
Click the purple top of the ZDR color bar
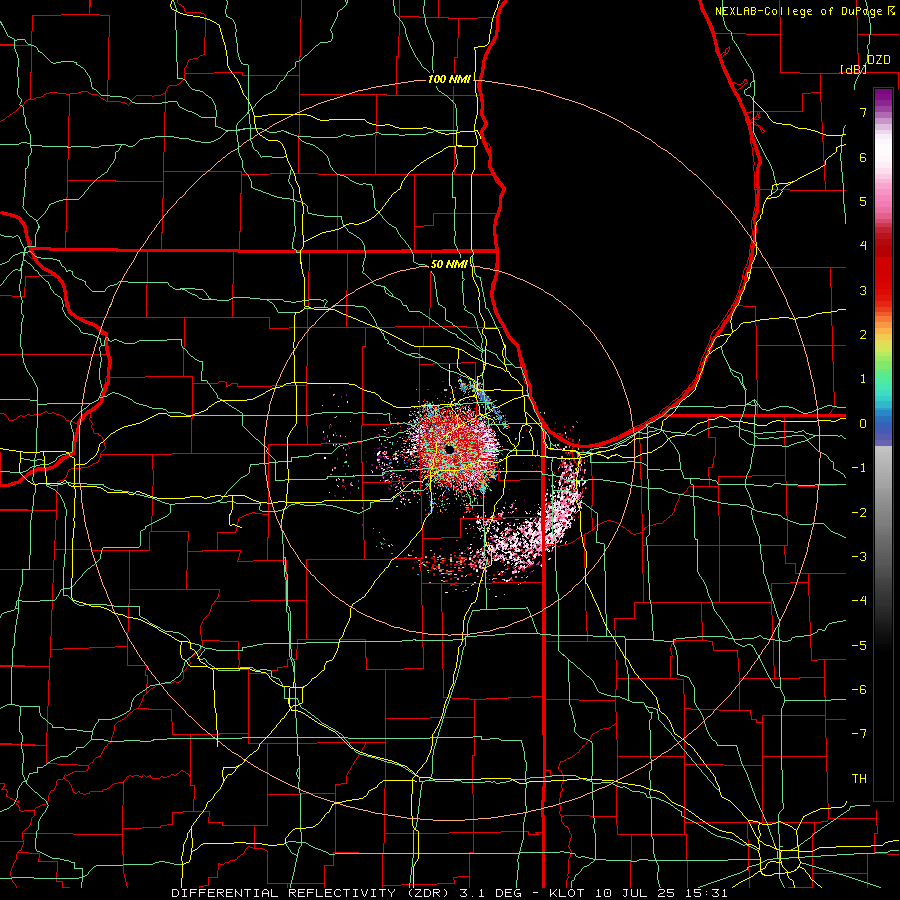coord(883,96)
